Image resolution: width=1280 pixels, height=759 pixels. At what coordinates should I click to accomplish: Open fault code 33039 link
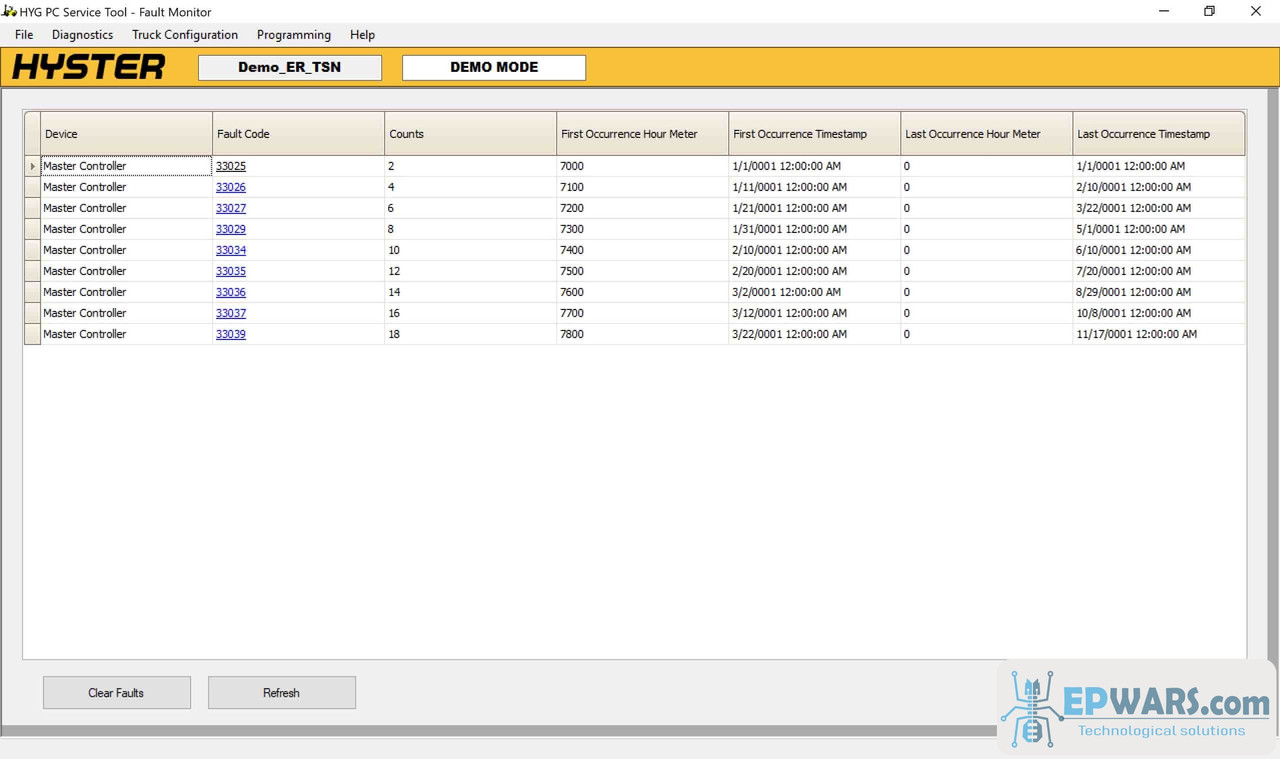point(231,334)
